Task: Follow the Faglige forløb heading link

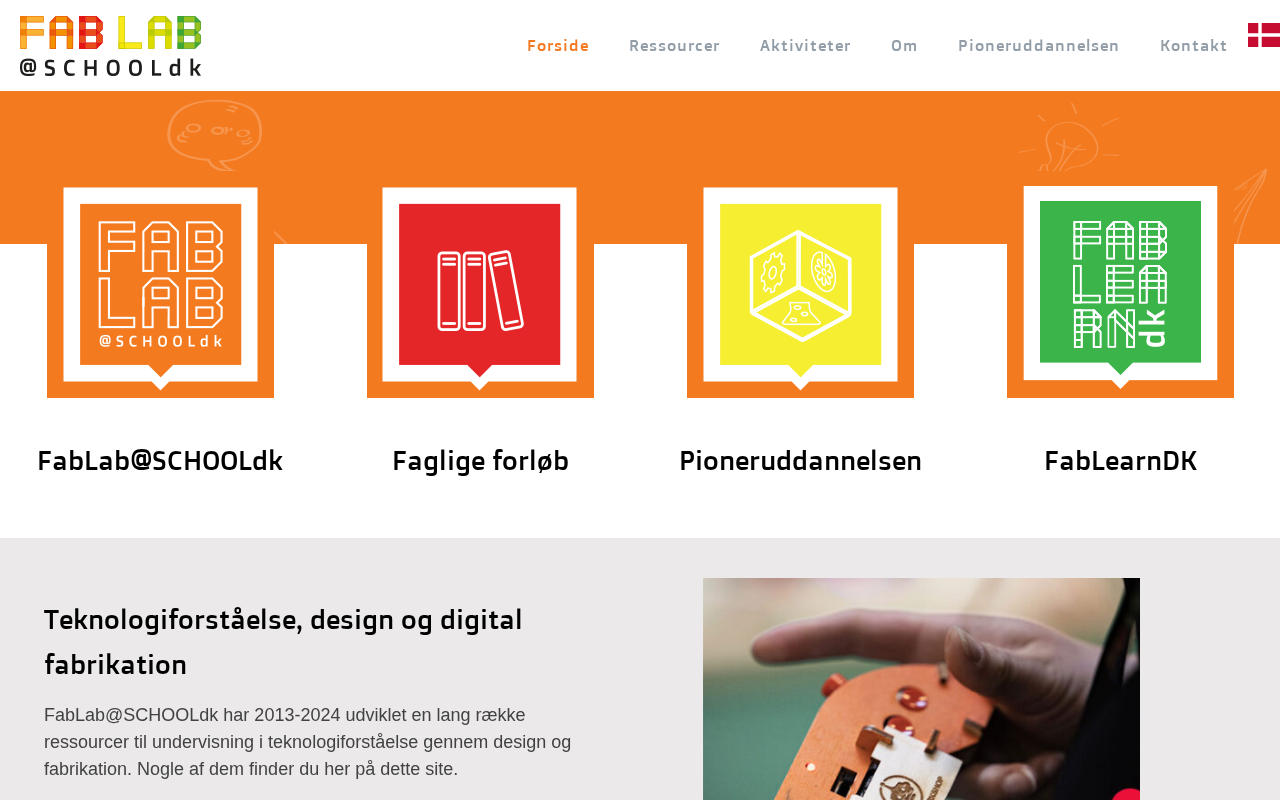Action: (x=480, y=461)
